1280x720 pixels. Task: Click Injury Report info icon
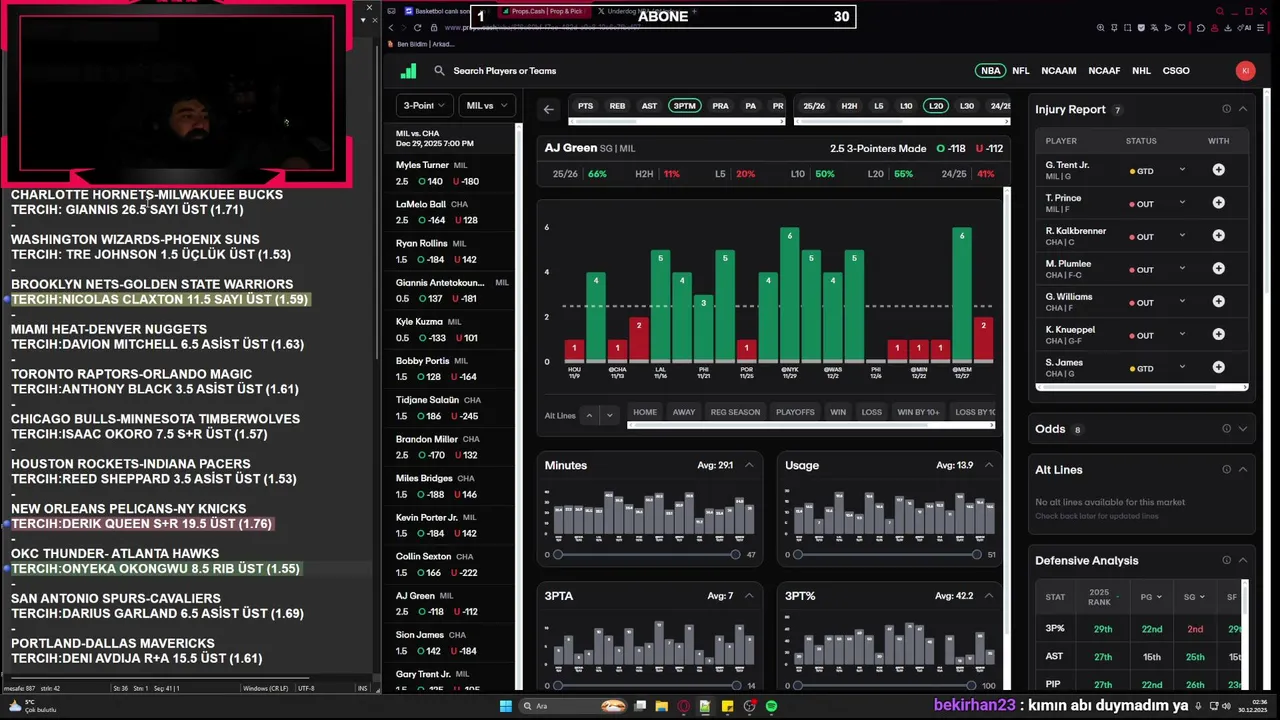pyautogui.click(x=1226, y=109)
